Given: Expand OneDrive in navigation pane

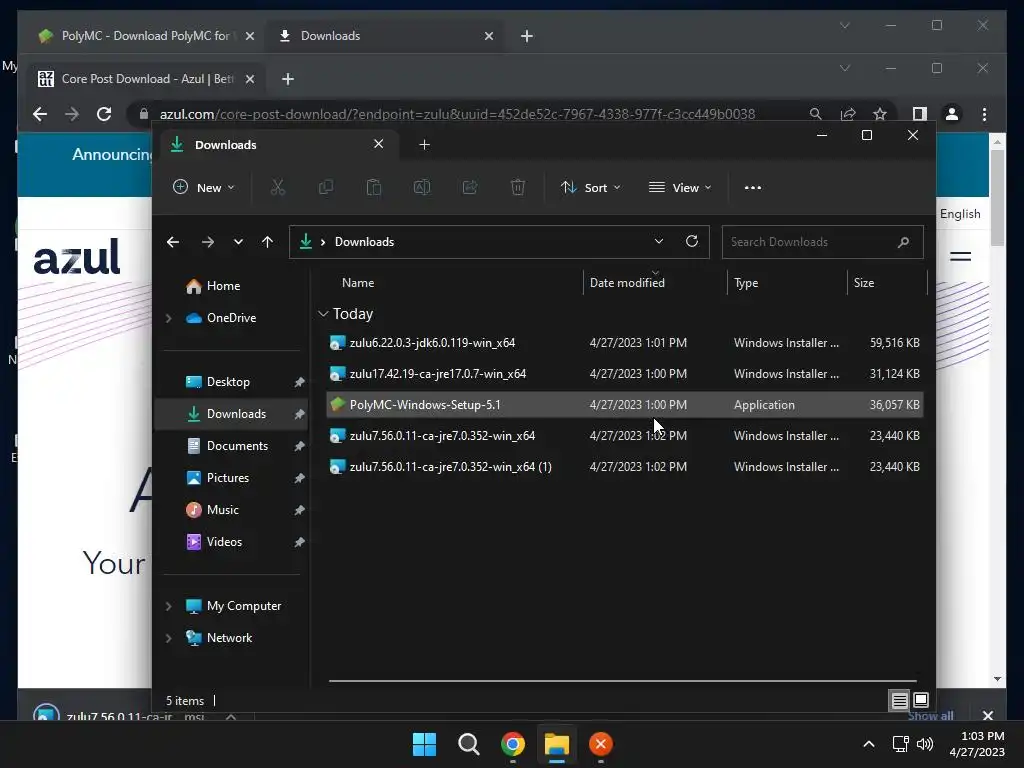Looking at the screenshot, I should 168,318.
